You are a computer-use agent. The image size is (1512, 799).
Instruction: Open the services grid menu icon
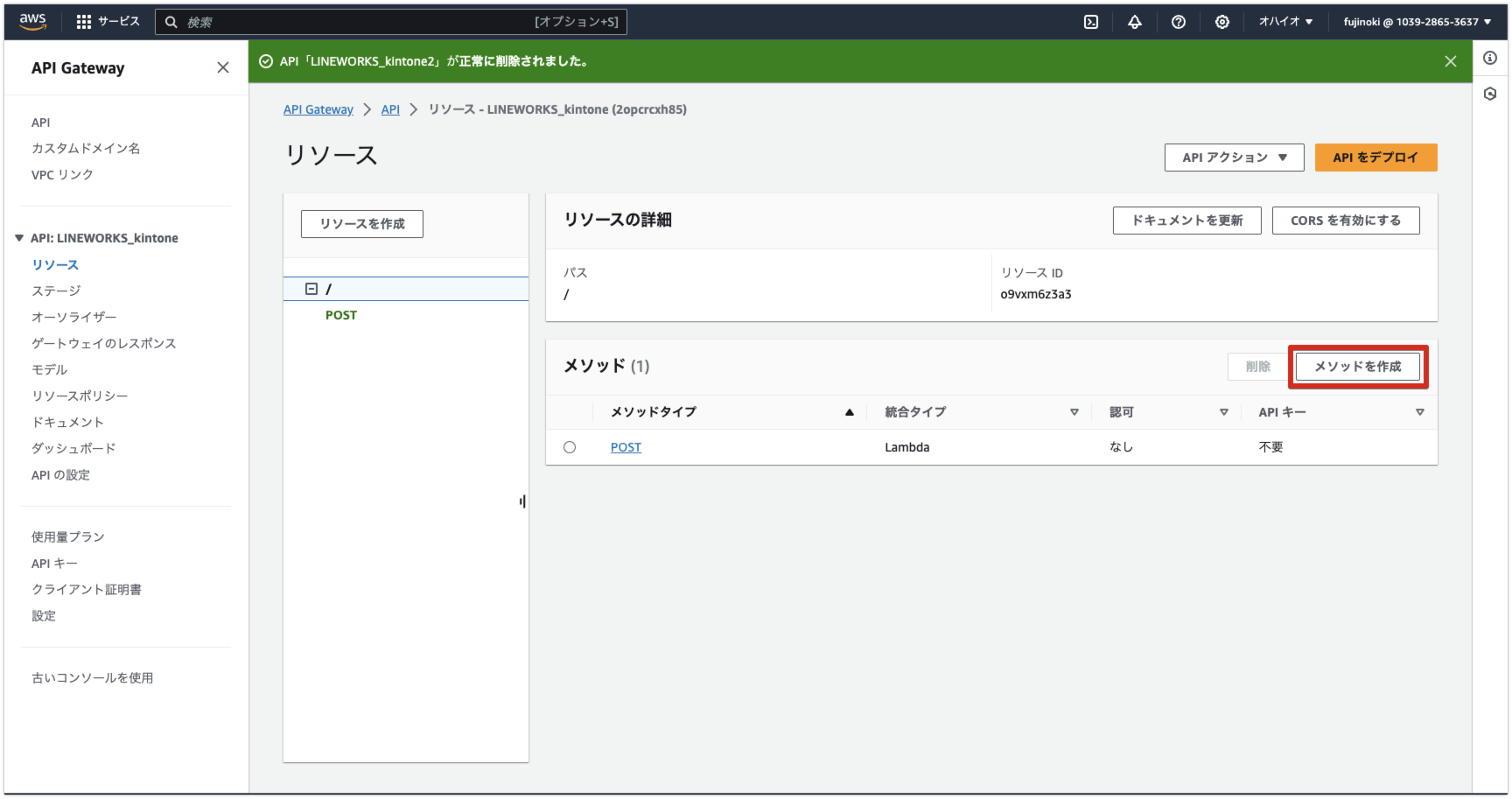tap(84, 22)
